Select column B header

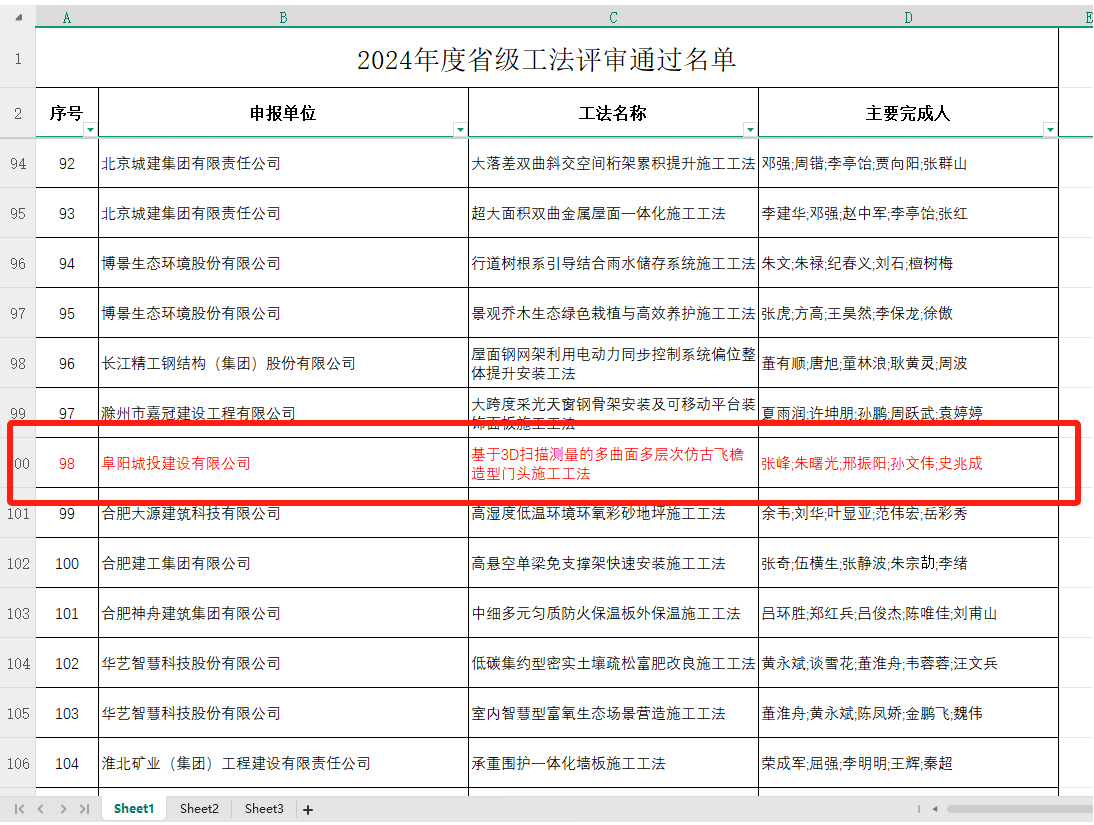coord(283,17)
